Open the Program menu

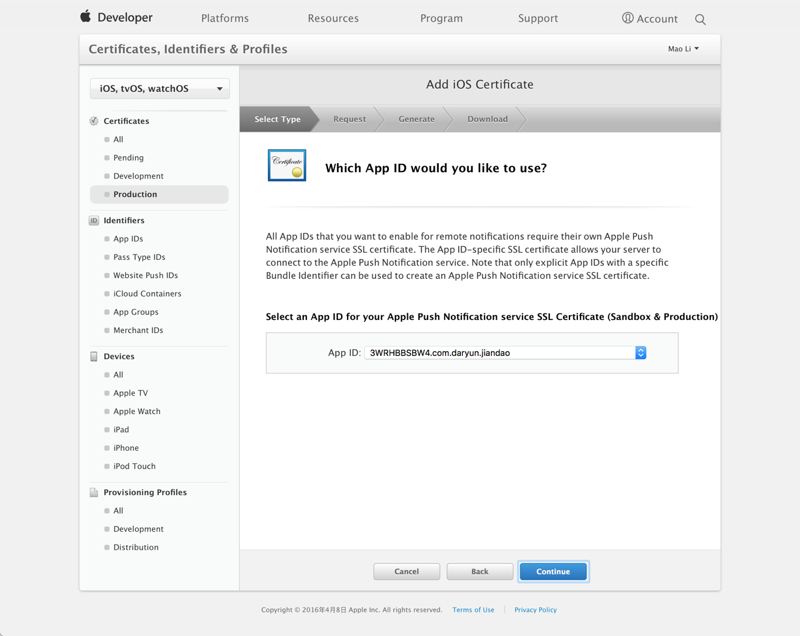click(441, 18)
